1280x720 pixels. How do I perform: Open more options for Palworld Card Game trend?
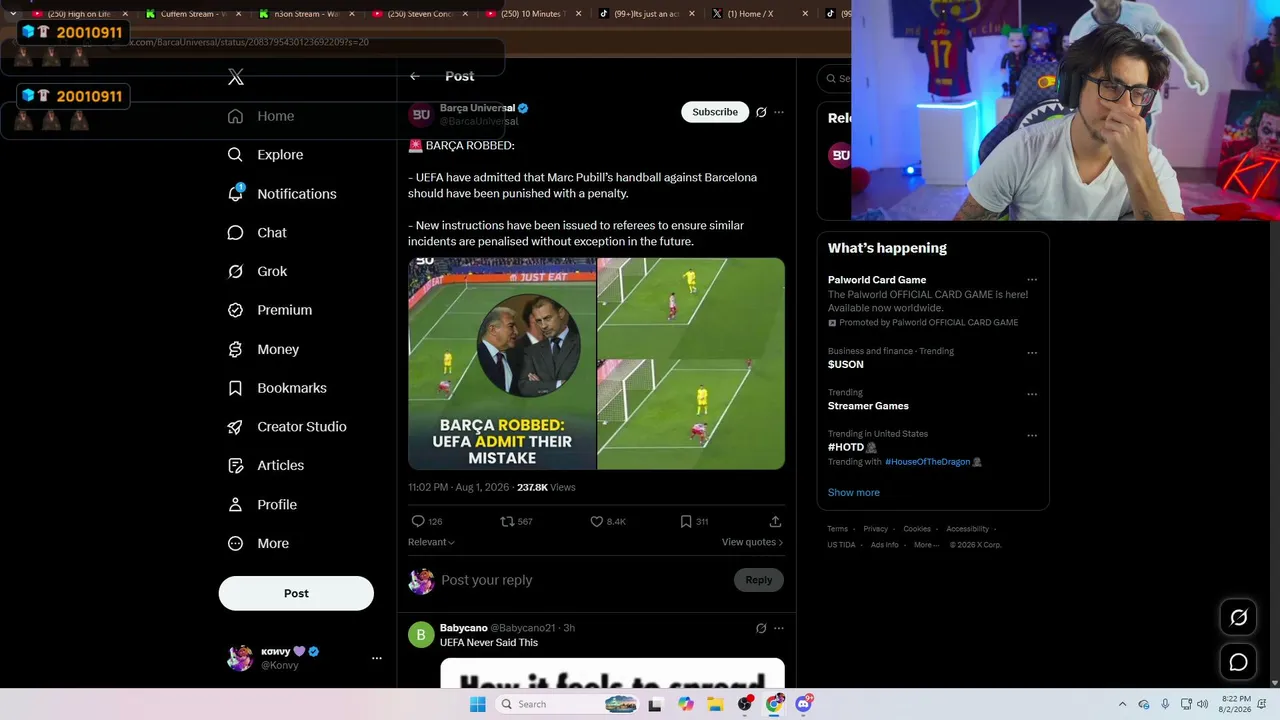pos(1032,280)
